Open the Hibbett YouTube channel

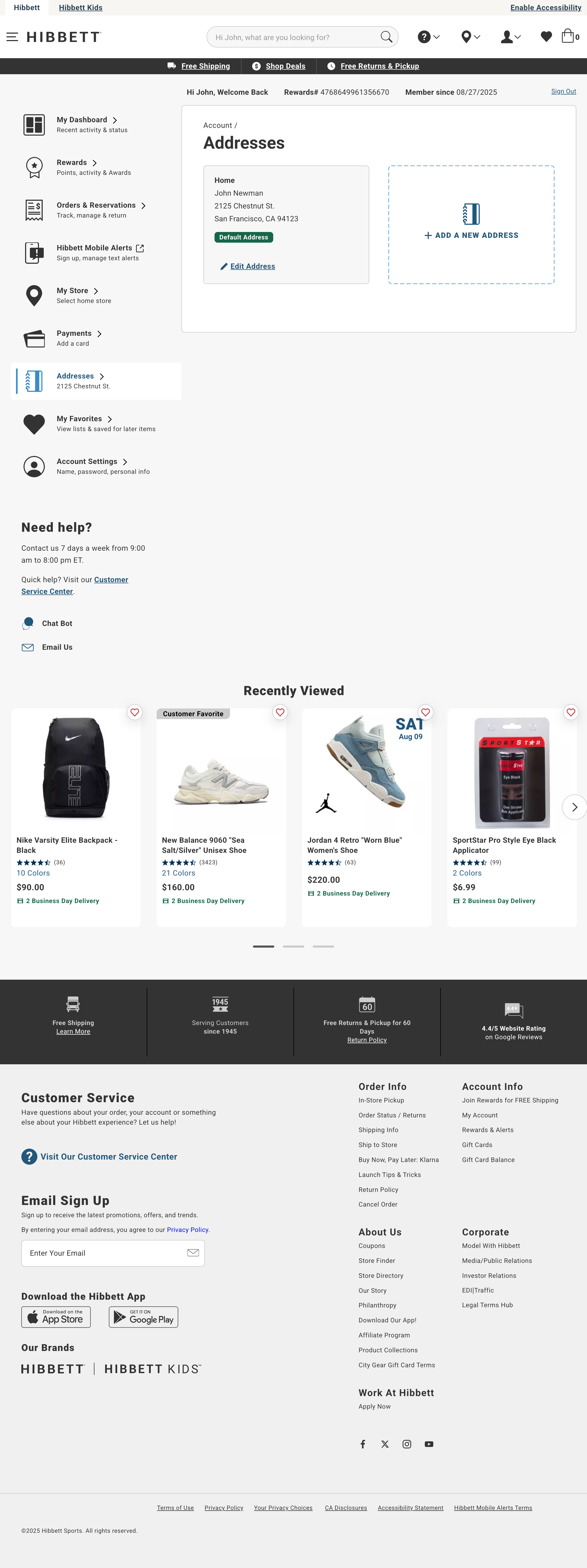[429, 1444]
